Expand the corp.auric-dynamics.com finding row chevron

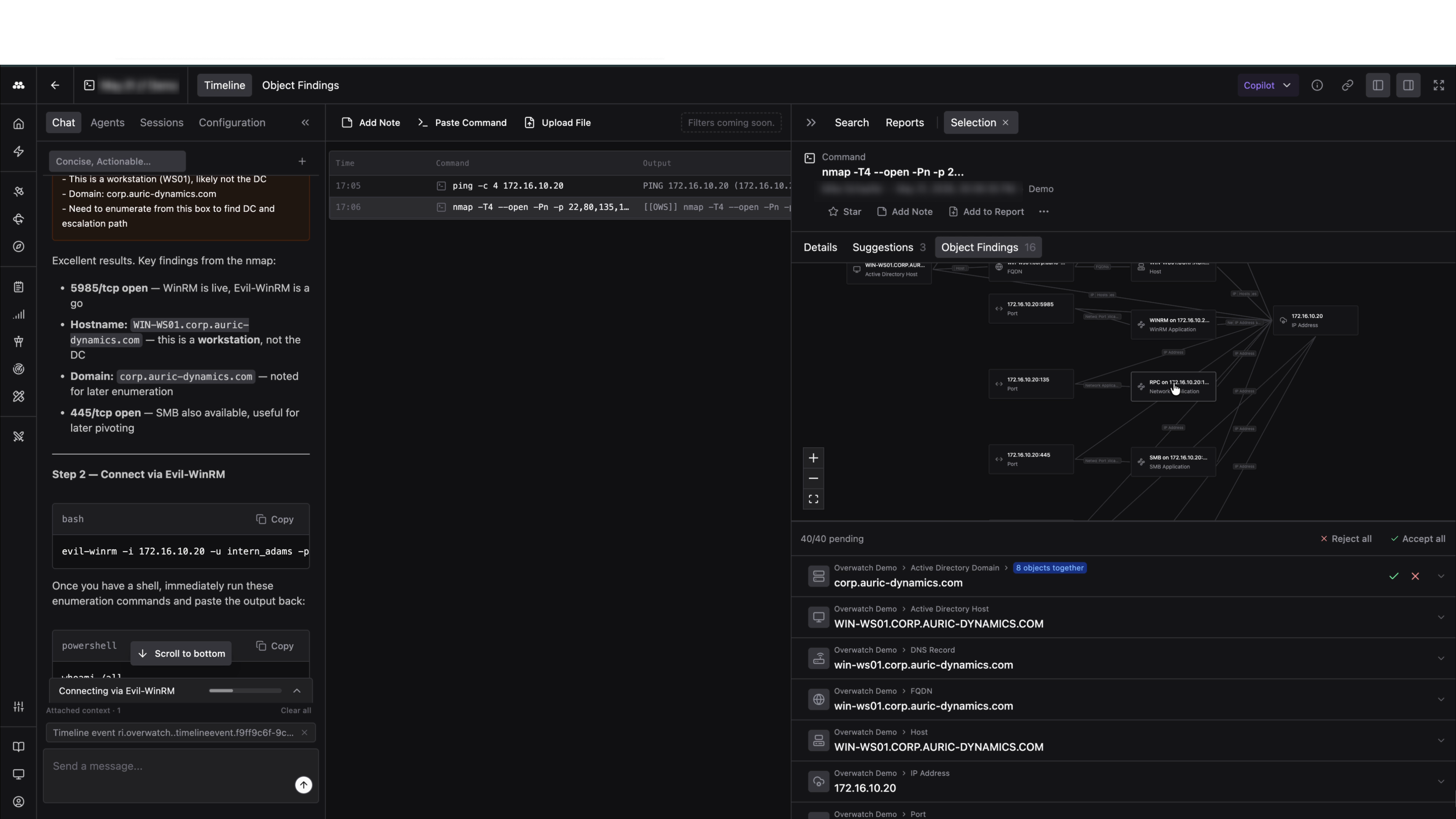(1441, 576)
